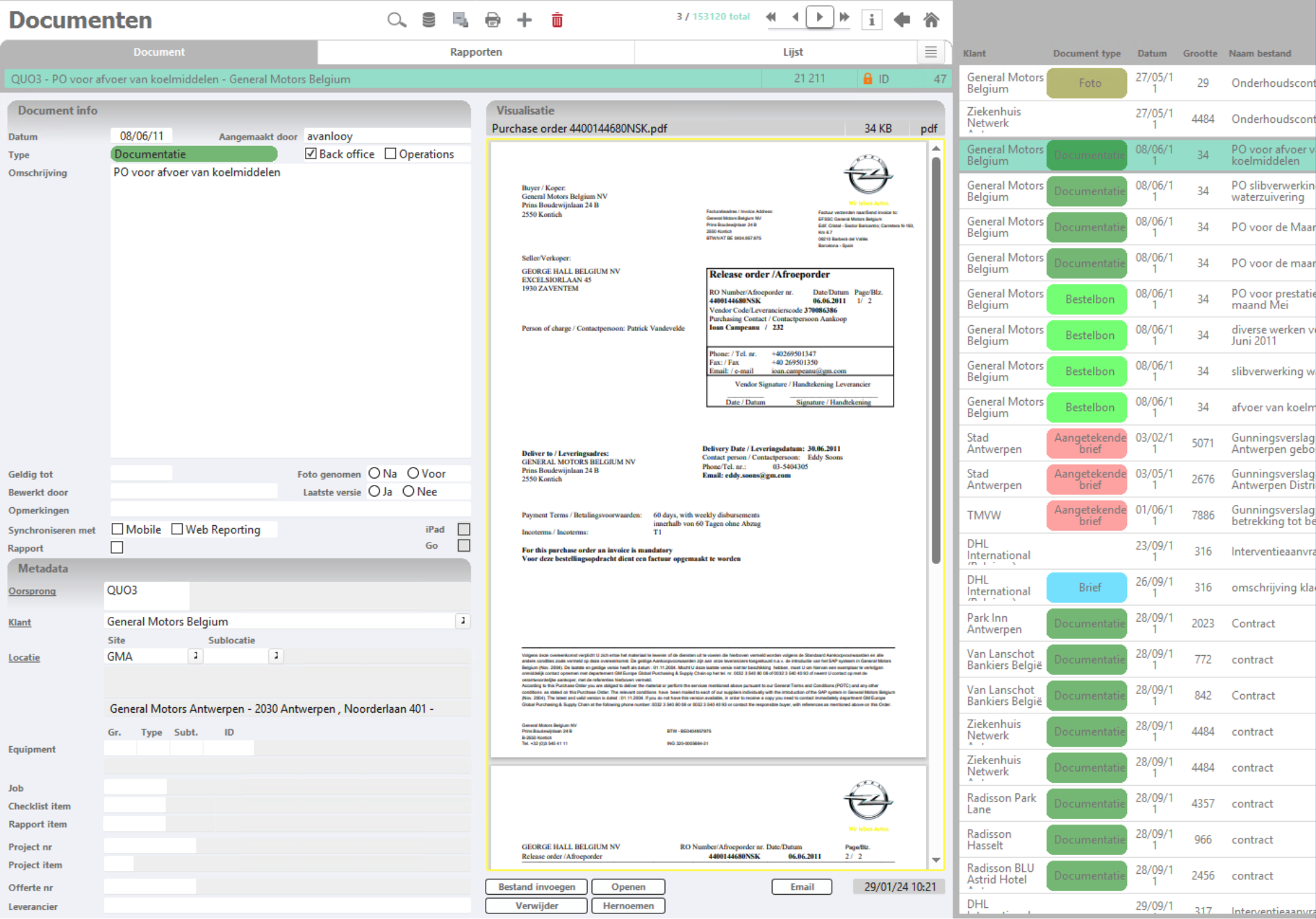This screenshot has width=1316, height=919.
Task: Go to home screen icon
Action: (x=932, y=19)
